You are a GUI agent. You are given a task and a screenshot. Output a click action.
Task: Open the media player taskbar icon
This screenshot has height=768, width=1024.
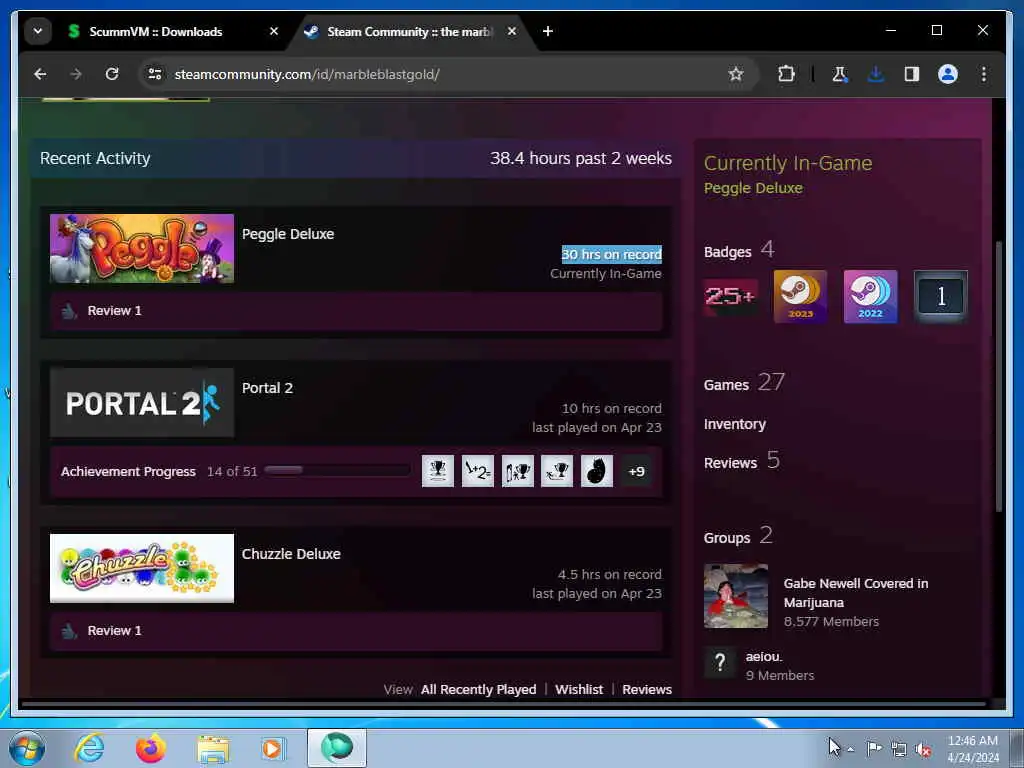click(x=274, y=748)
